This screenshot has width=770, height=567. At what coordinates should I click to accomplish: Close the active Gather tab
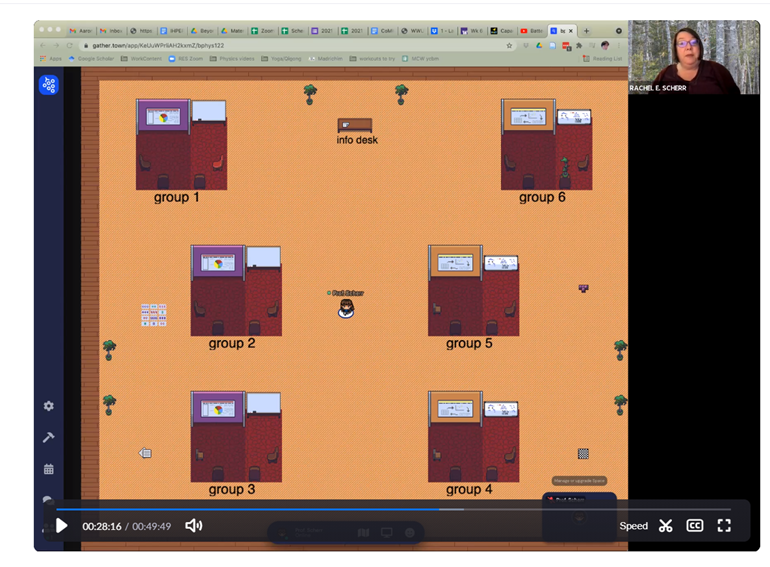tap(571, 30)
